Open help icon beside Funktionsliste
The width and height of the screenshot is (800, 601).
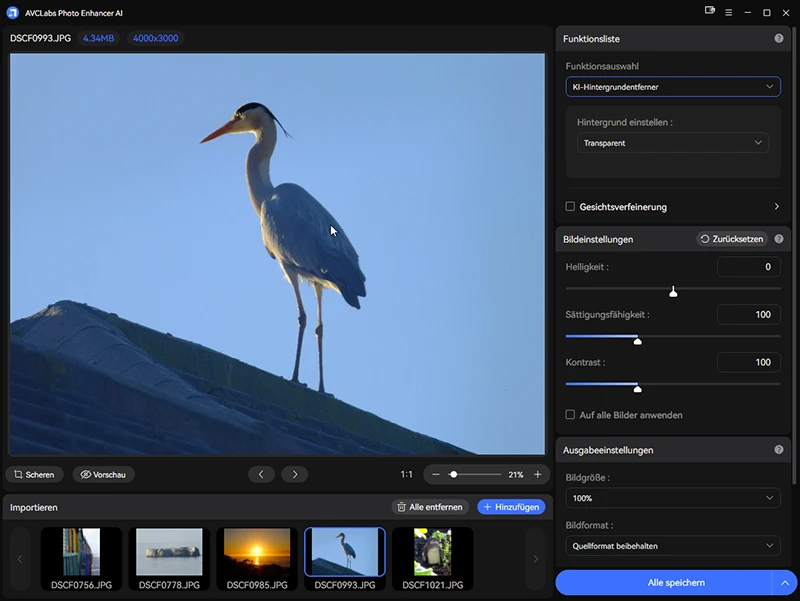779,38
